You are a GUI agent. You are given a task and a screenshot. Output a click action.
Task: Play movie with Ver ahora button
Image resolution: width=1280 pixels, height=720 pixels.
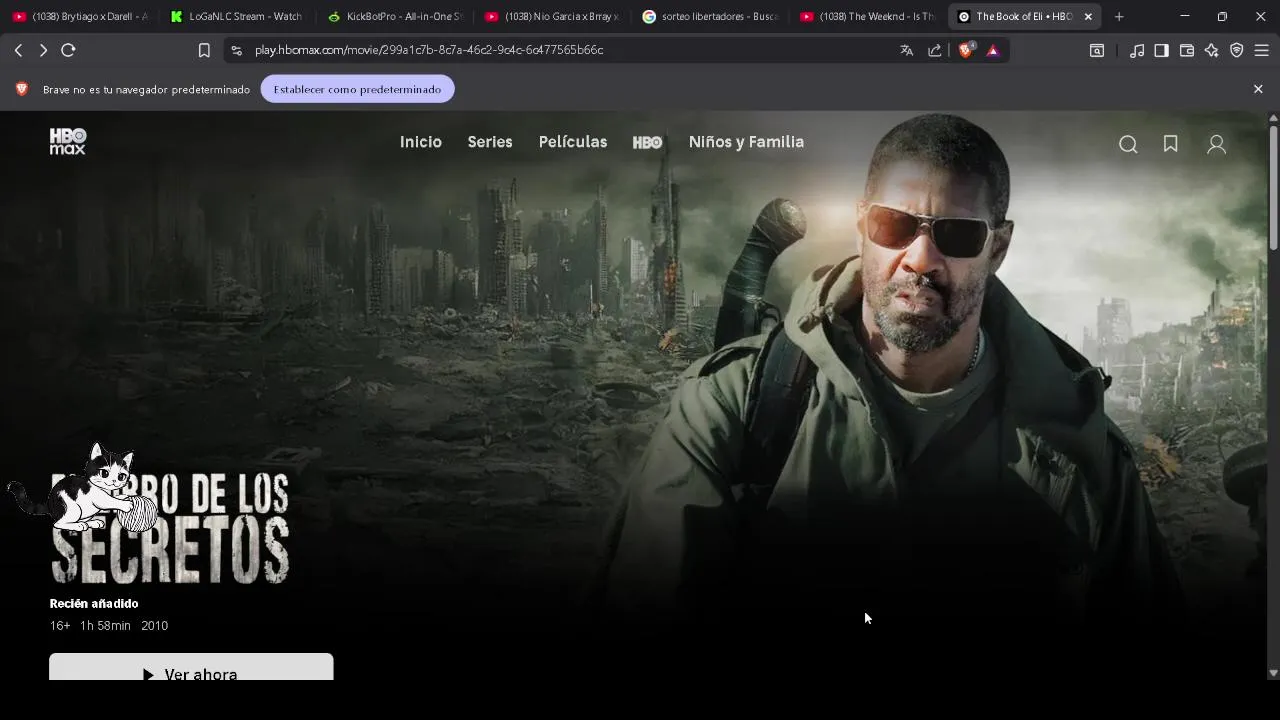(191, 668)
